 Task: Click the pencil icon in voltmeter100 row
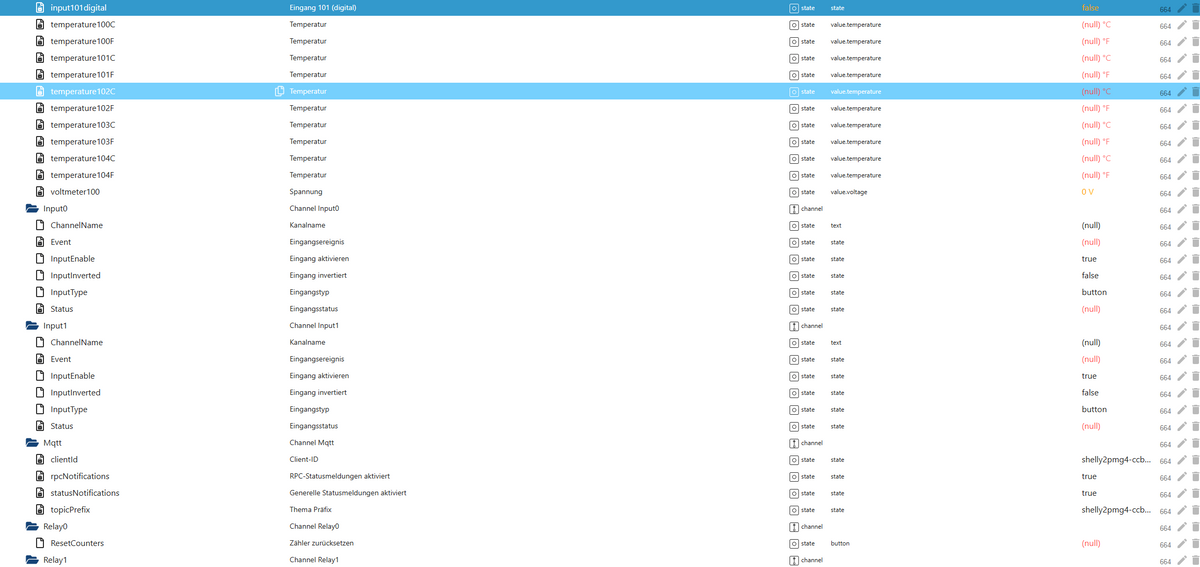pyautogui.click(x=1182, y=192)
